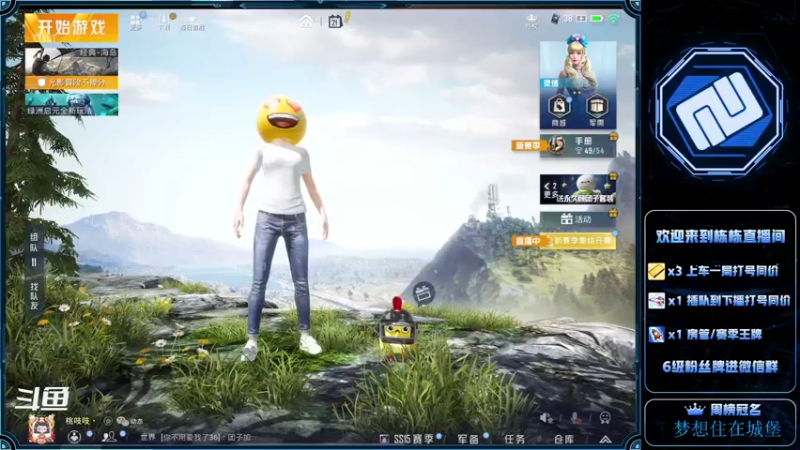This screenshot has height=450, width=800.
Task: Open the emote face icon
Action: (605, 418)
